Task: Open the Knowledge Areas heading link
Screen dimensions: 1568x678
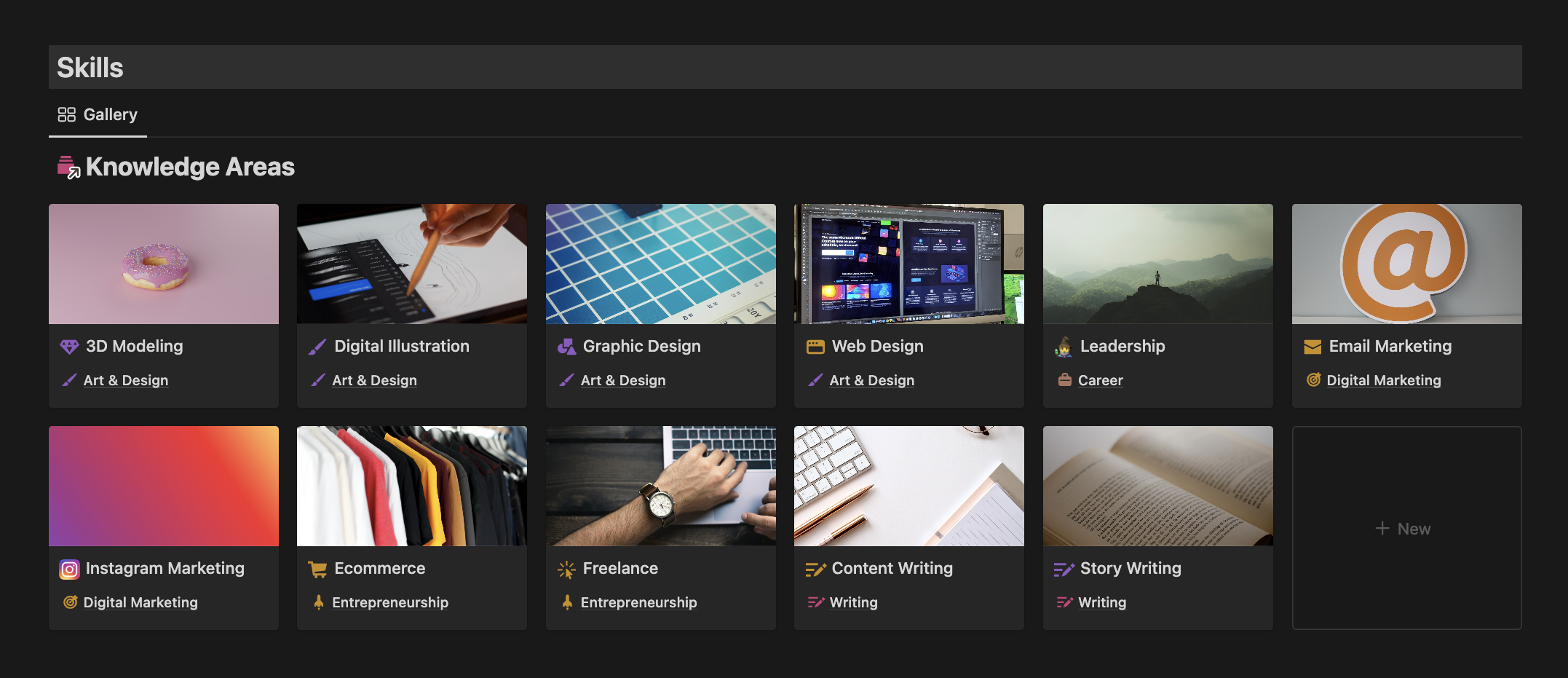Action: pyautogui.click(x=190, y=167)
